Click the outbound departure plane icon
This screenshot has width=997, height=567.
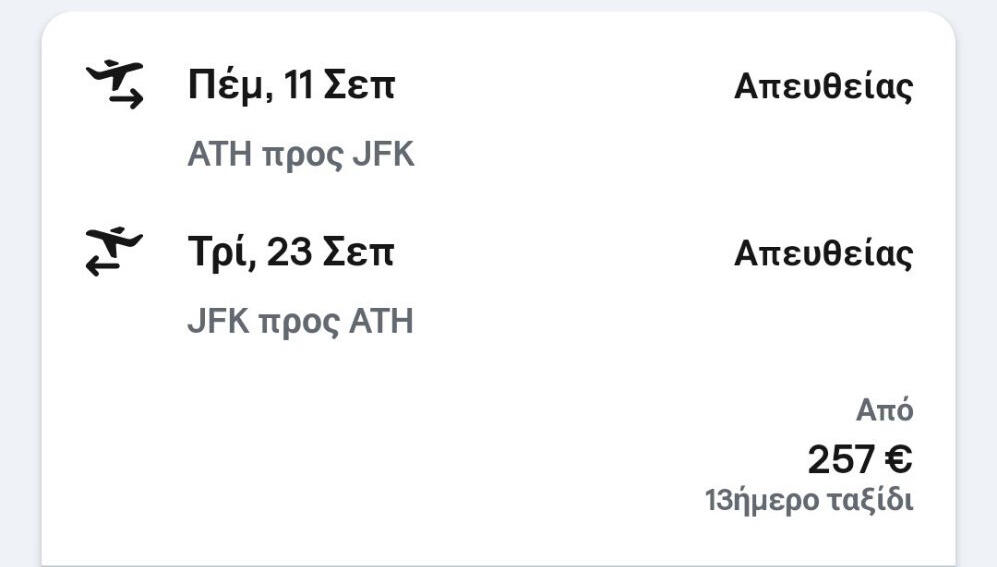point(115,85)
